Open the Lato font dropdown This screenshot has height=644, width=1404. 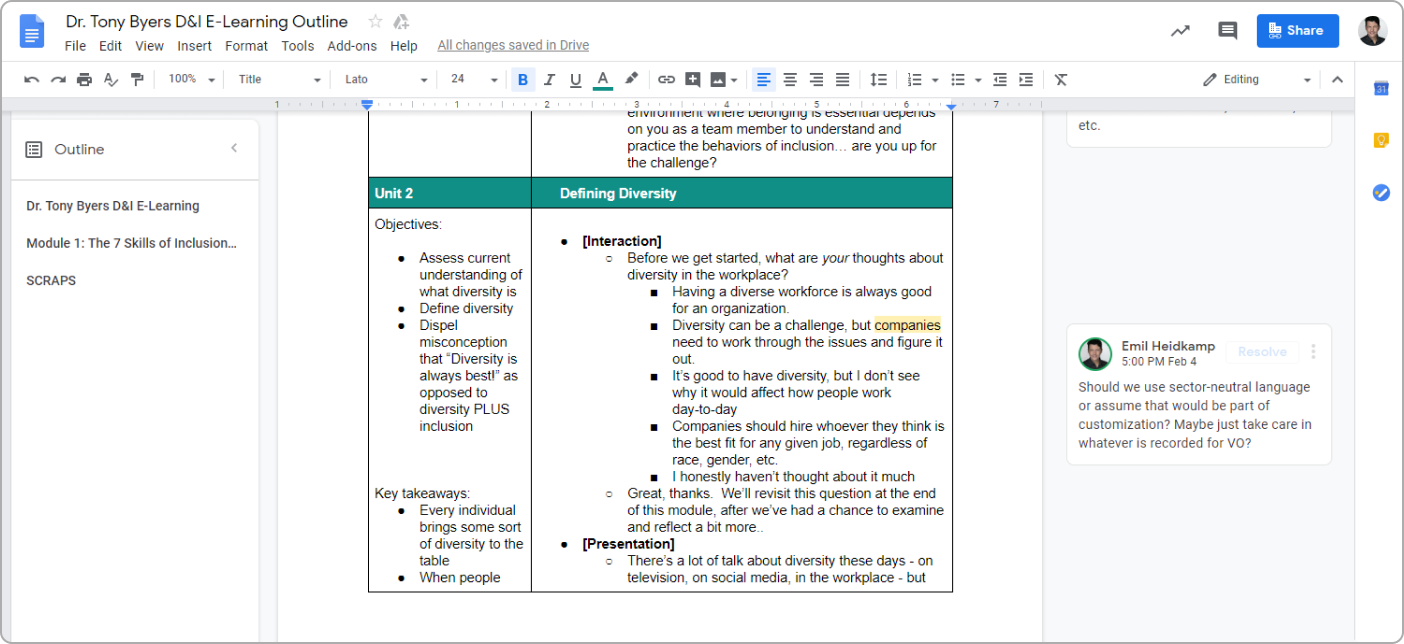point(385,80)
